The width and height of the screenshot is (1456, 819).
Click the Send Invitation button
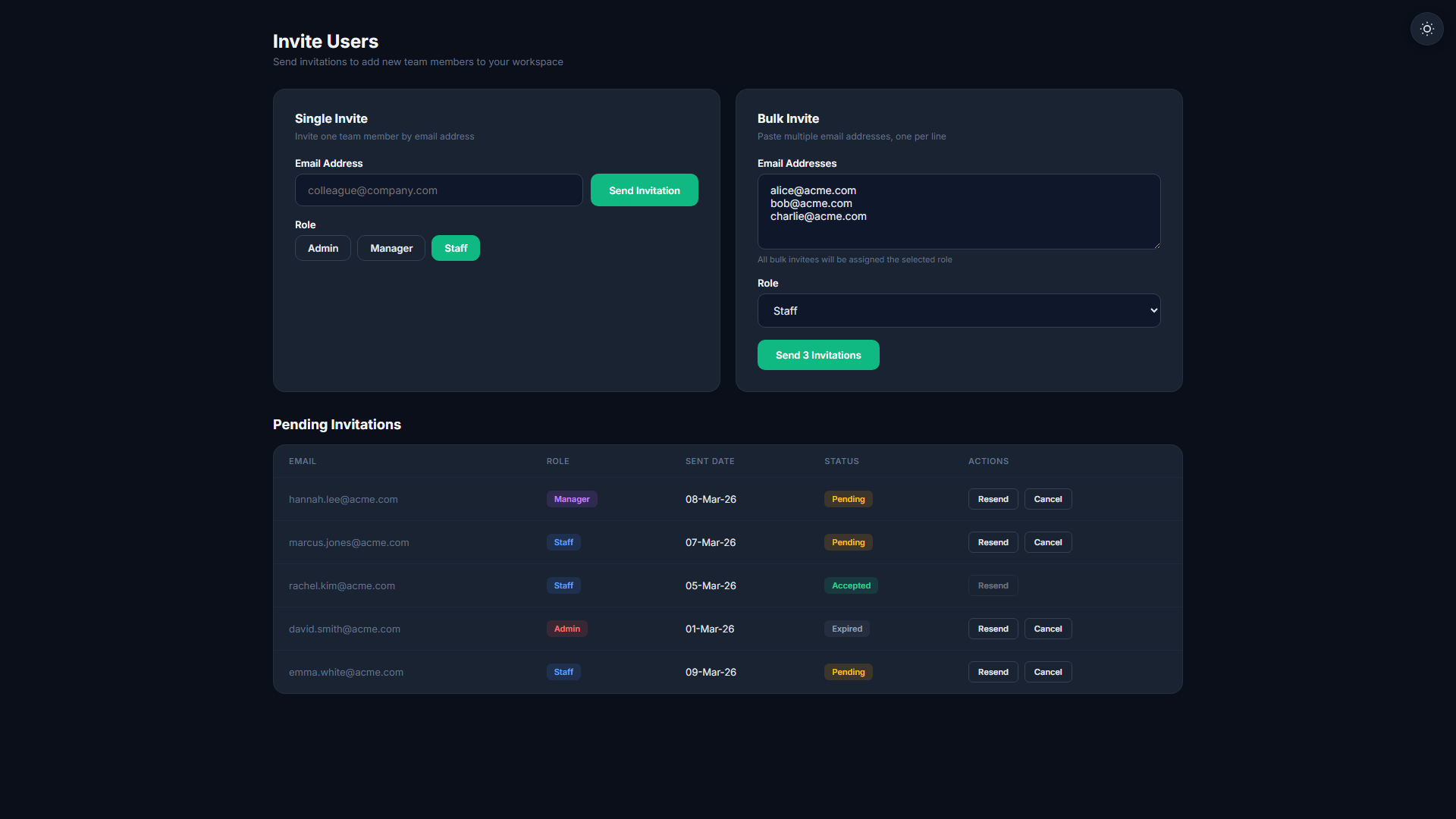645,190
